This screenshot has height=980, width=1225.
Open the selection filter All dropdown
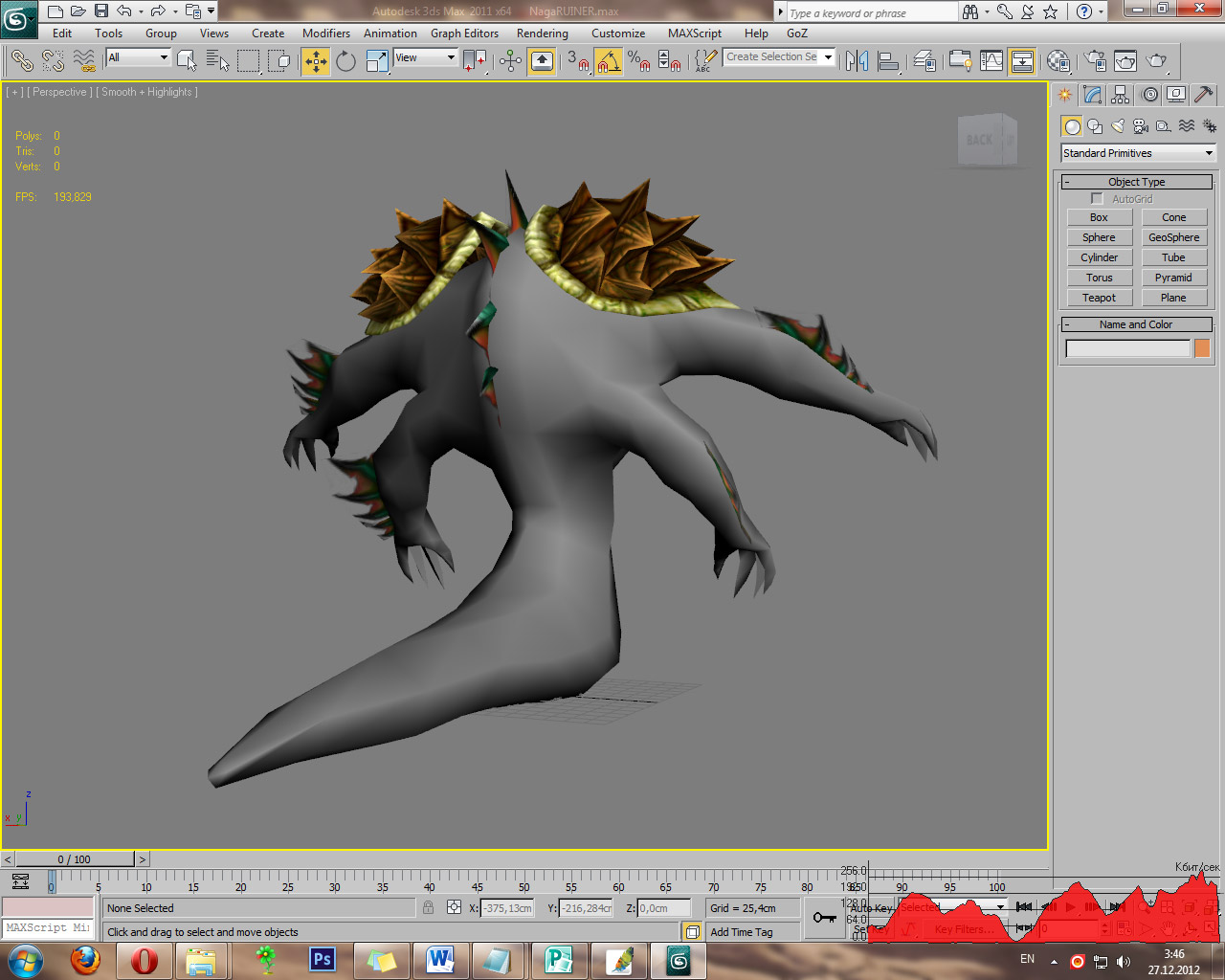(138, 57)
